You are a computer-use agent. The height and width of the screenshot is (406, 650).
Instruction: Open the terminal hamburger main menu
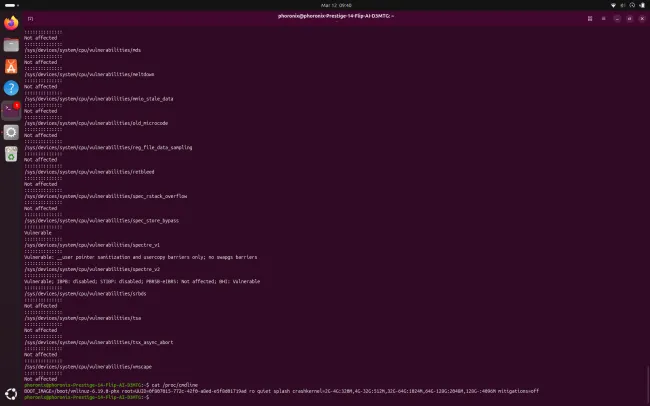click(x=604, y=19)
